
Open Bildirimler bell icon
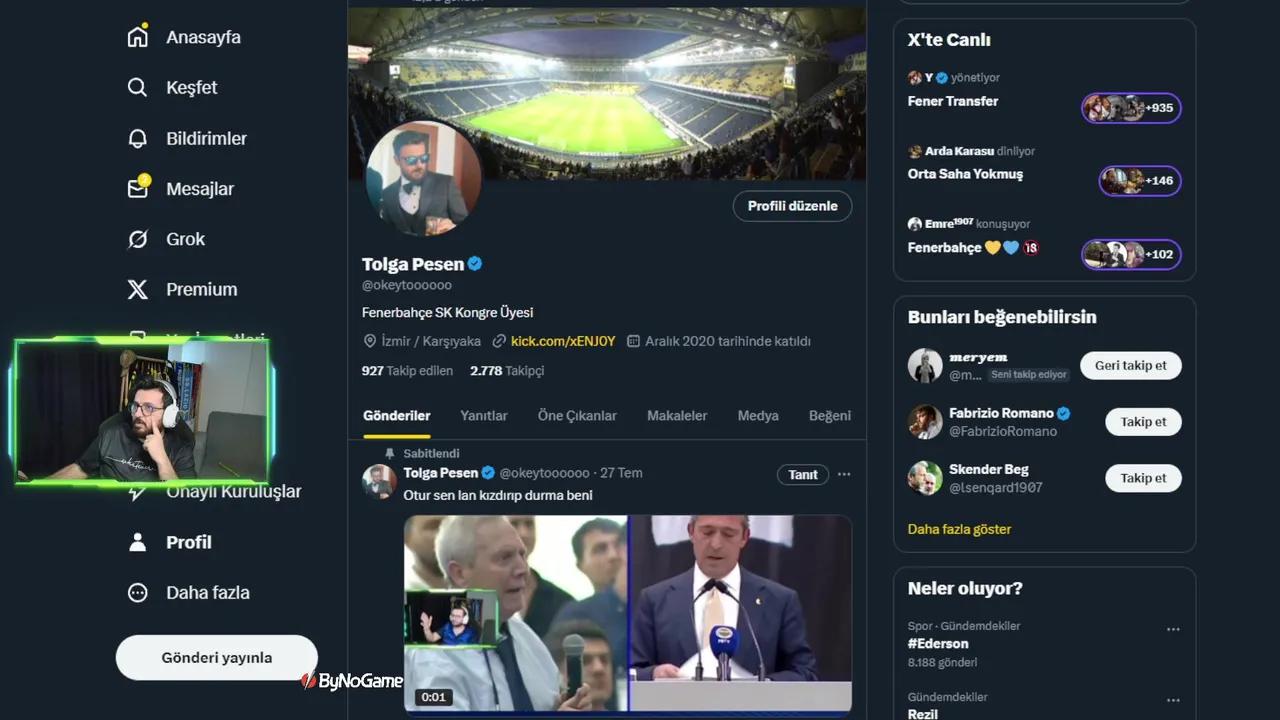point(138,139)
